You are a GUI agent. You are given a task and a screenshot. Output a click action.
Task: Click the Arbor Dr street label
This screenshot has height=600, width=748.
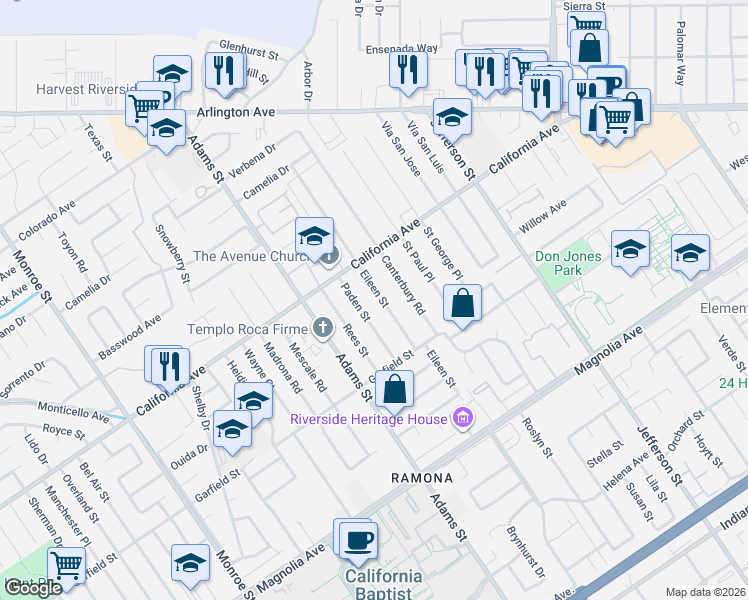pyautogui.click(x=308, y=81)
